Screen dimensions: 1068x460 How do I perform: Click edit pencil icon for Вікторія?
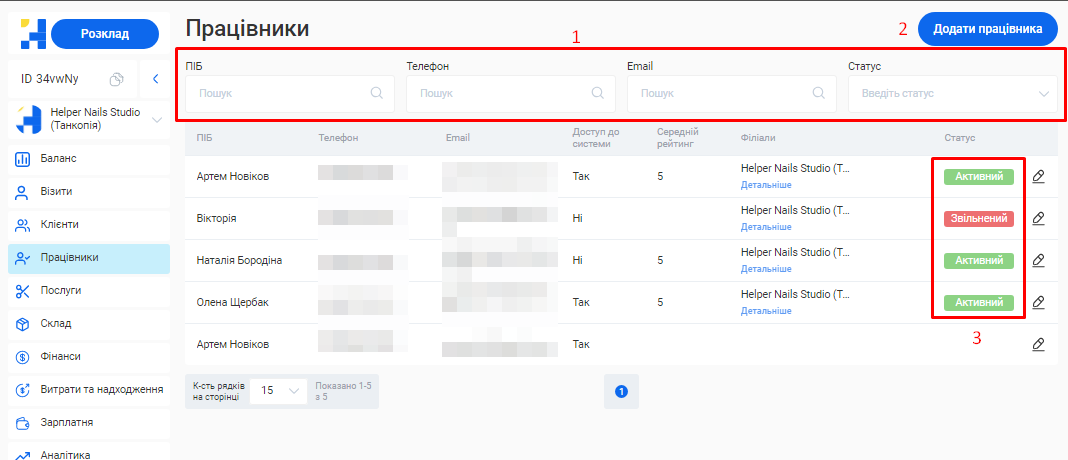(x=1038, y=218)
